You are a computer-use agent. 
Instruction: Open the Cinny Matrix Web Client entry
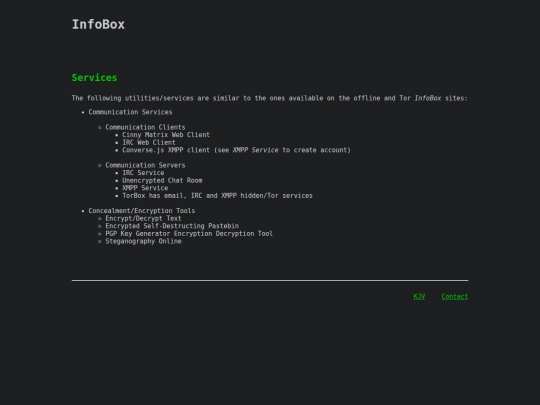point(166,135)
